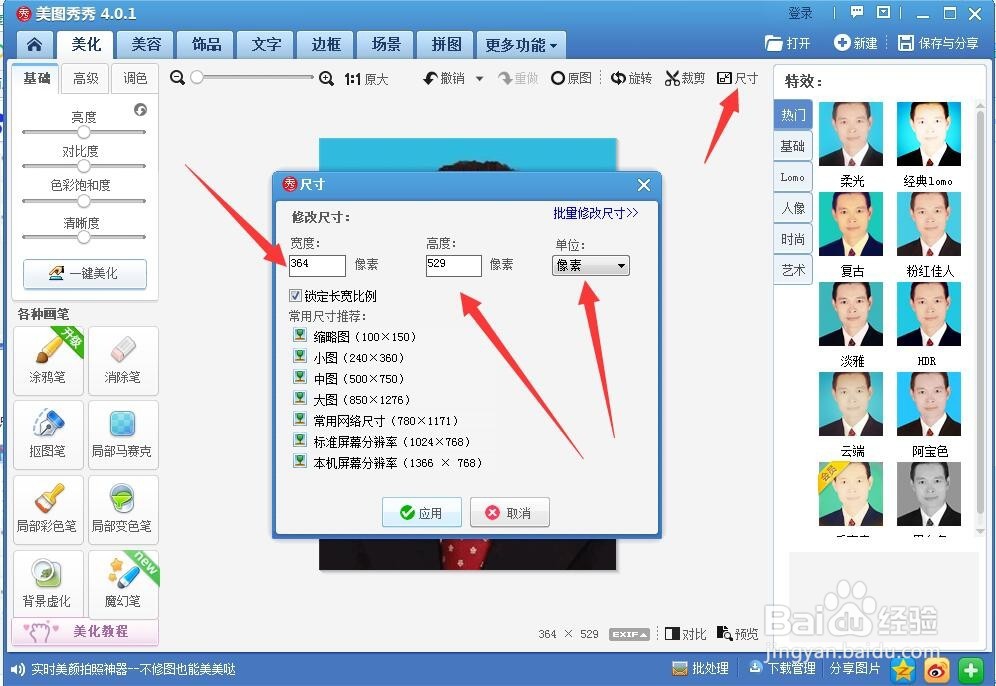The height and width of the screenshot is (686, 996).
Task: Create new image with 新建
Action: [856, 43]
